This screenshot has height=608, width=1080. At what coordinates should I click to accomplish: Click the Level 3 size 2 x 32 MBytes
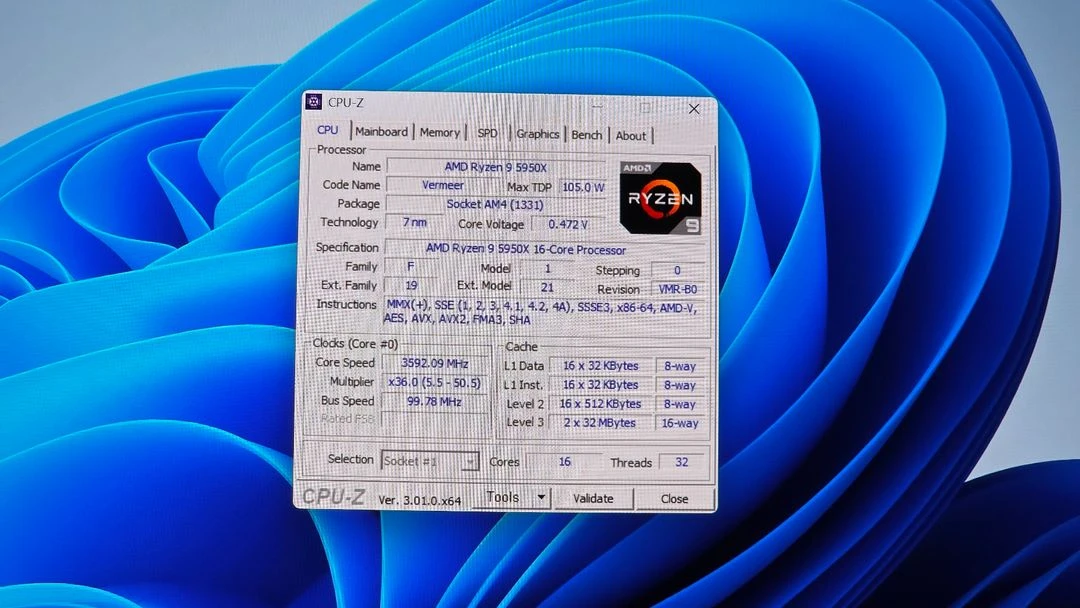click(600, 422)
